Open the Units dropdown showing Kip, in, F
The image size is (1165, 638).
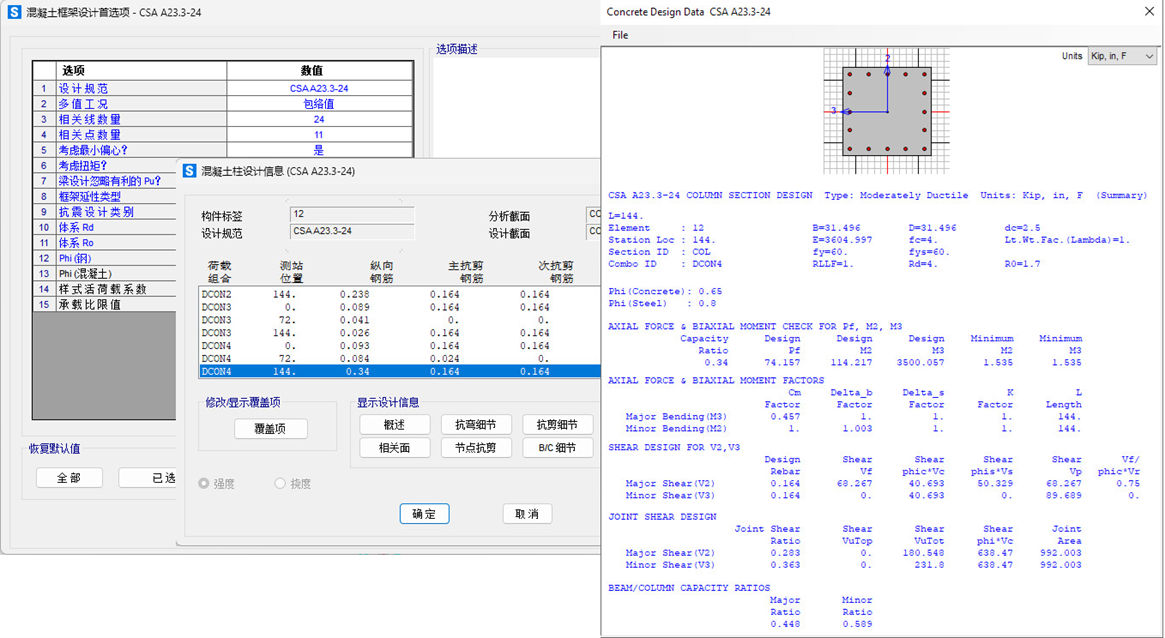1121,57
